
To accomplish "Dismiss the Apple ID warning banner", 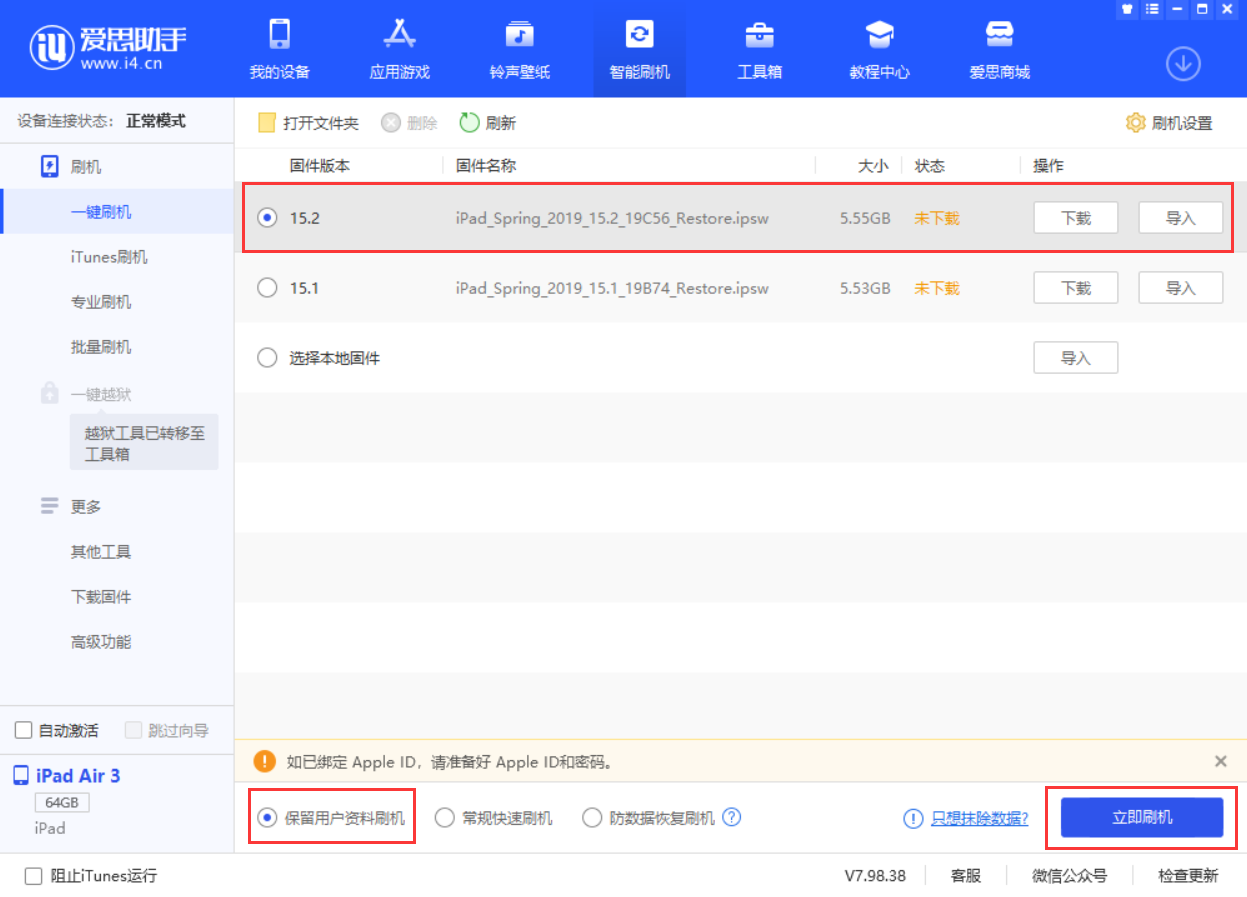I will [1218, 761].
